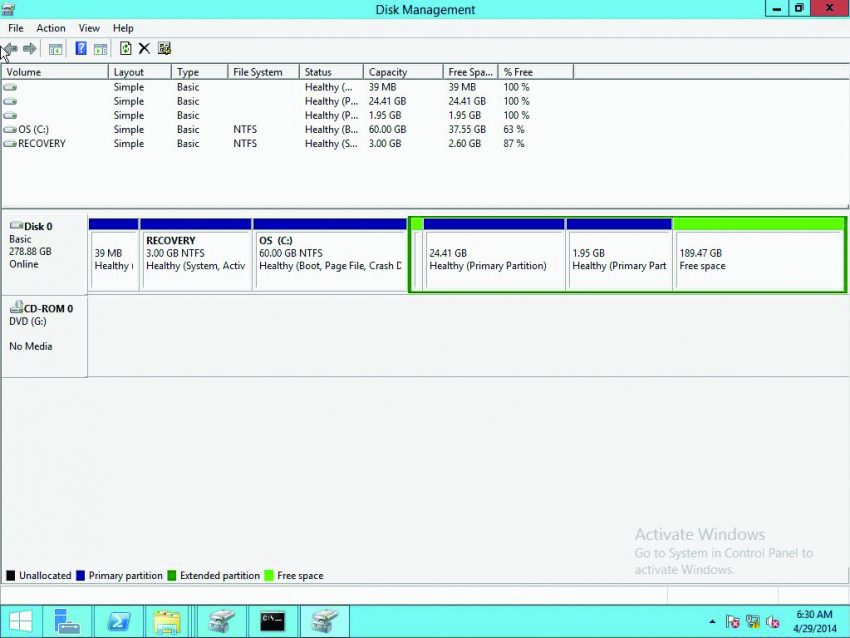Viewport: 850px width, 638px height.
Task: Click the Rescan Disks toolbar icon
Action: [164, 48]
